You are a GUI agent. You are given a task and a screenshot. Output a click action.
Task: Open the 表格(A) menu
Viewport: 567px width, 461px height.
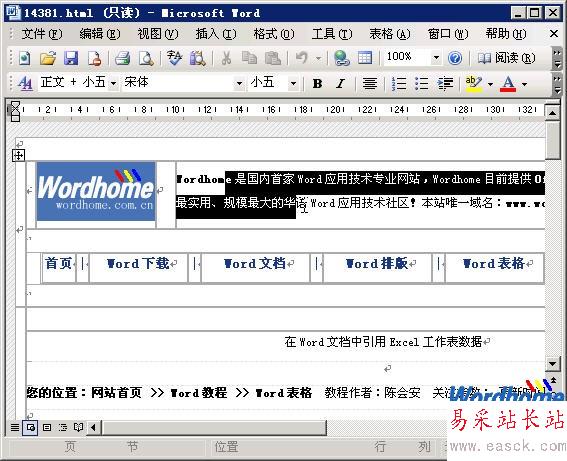[x=390, y=34]
